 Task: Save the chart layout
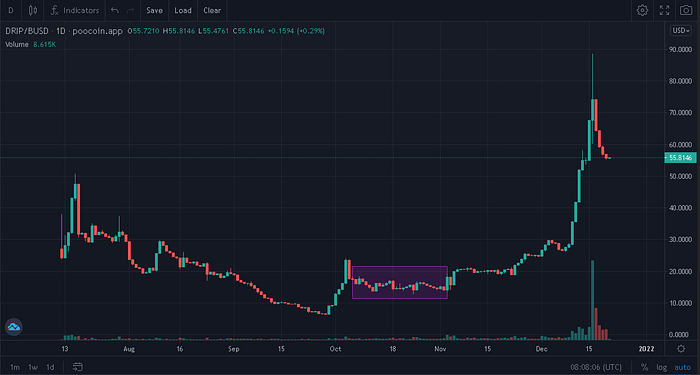click(154, 10)
